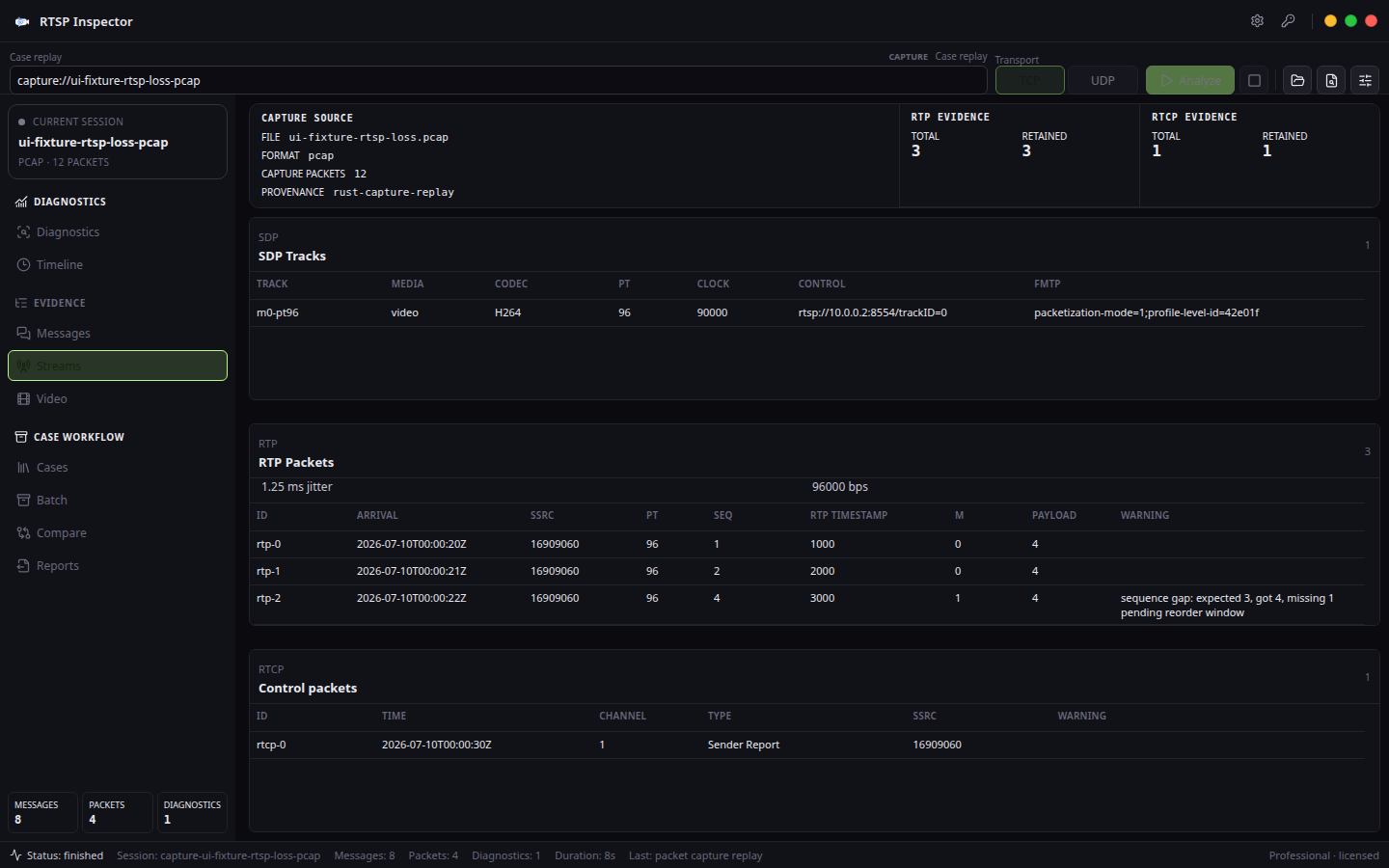Open the Timeline view
This screenshot has width=1389, height=868.
(118, 265)
